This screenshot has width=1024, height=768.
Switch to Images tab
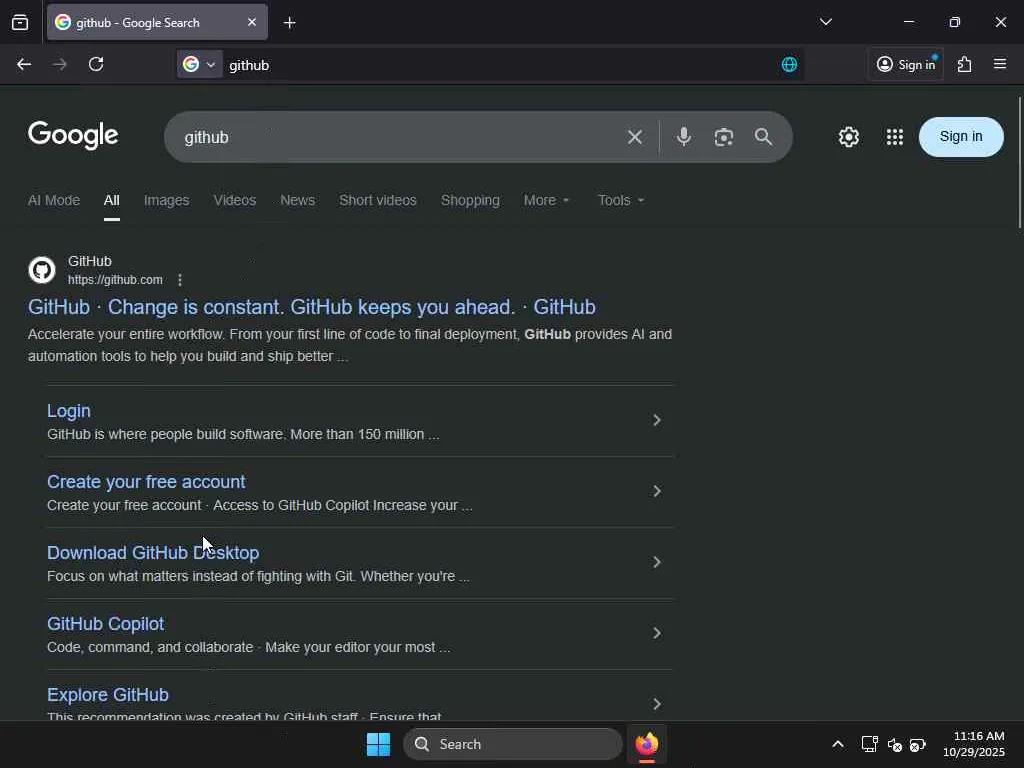click(x=167, y=200)
